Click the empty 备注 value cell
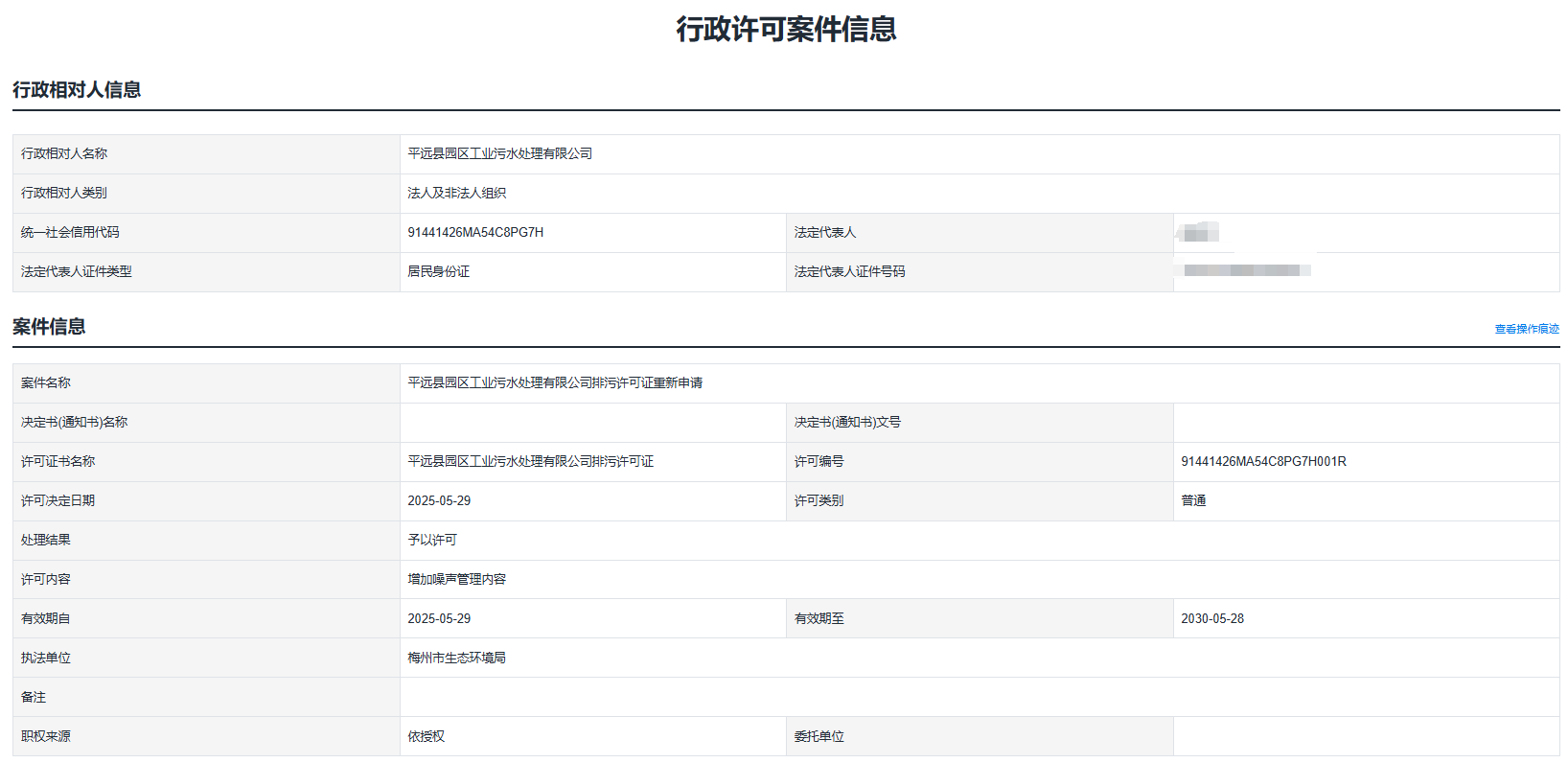This screenshot has width=1568, height=763. click(979, 698)
